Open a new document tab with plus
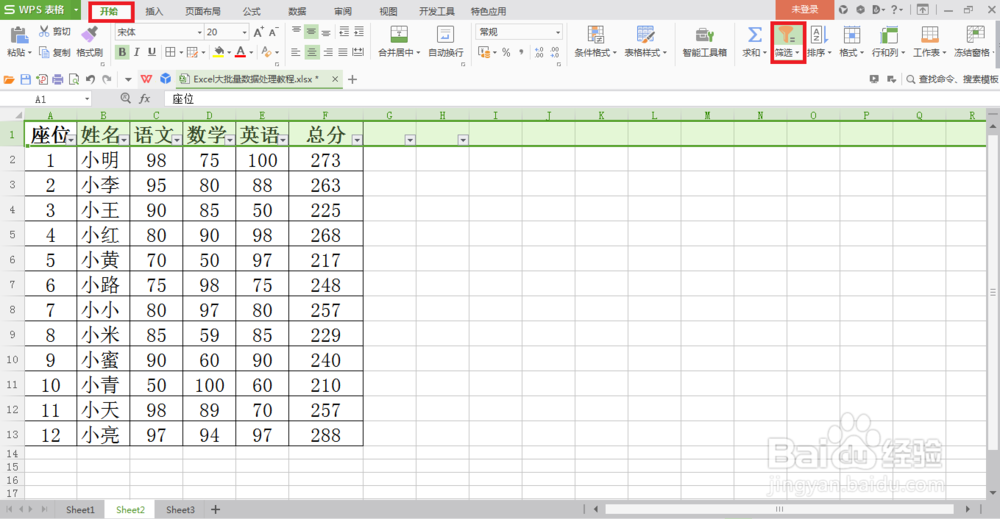 (x=353, y=80)
